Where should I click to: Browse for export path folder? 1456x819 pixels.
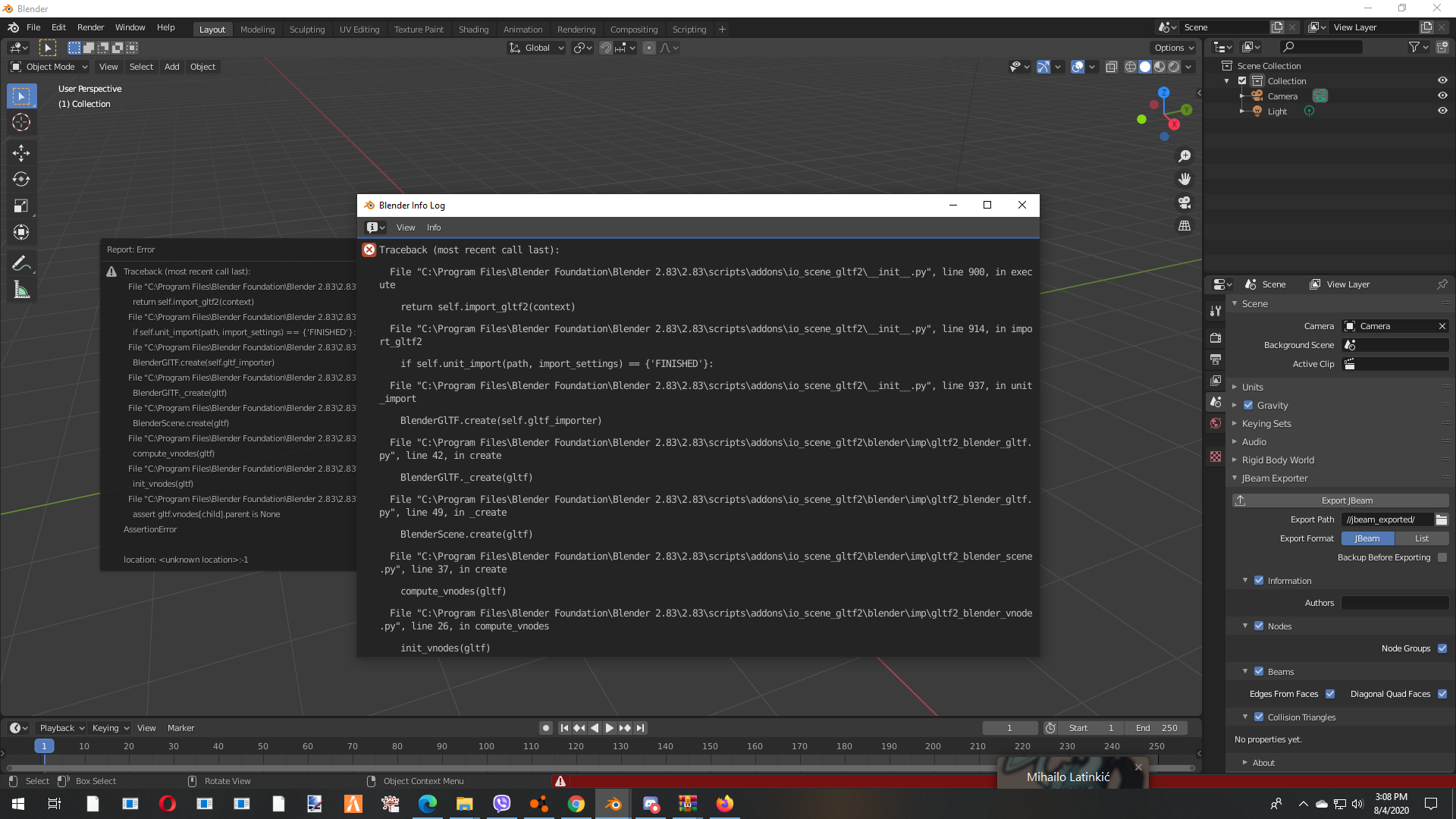[1442, 519]
